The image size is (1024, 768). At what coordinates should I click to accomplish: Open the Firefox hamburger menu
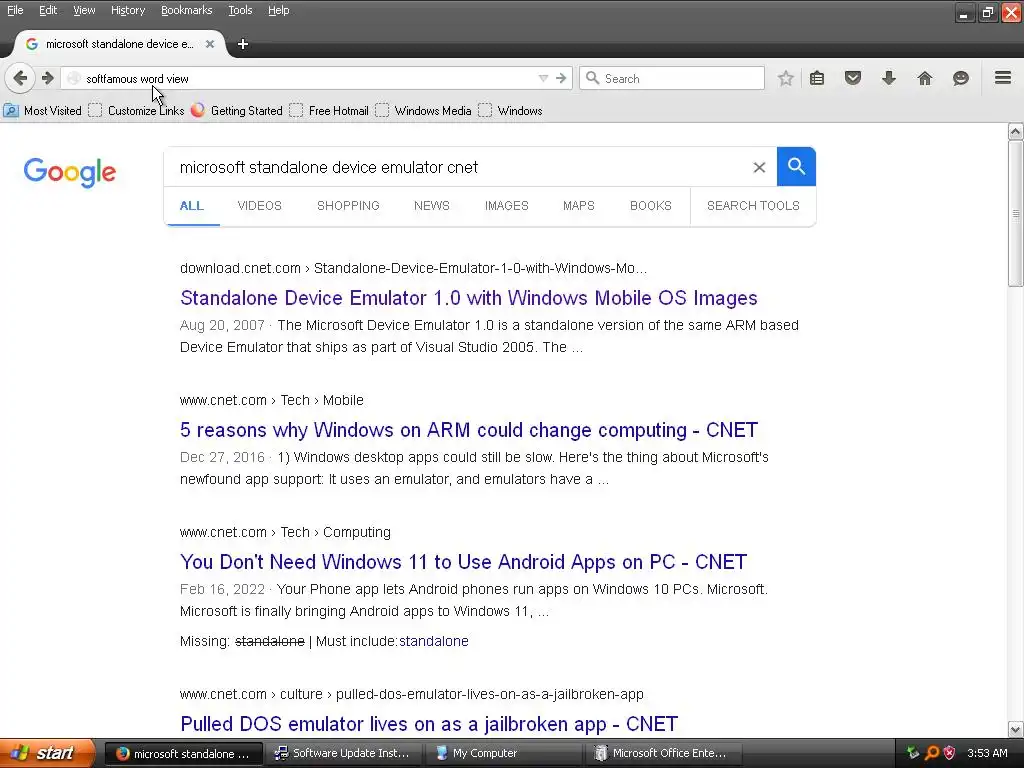tap(1003, 78)
